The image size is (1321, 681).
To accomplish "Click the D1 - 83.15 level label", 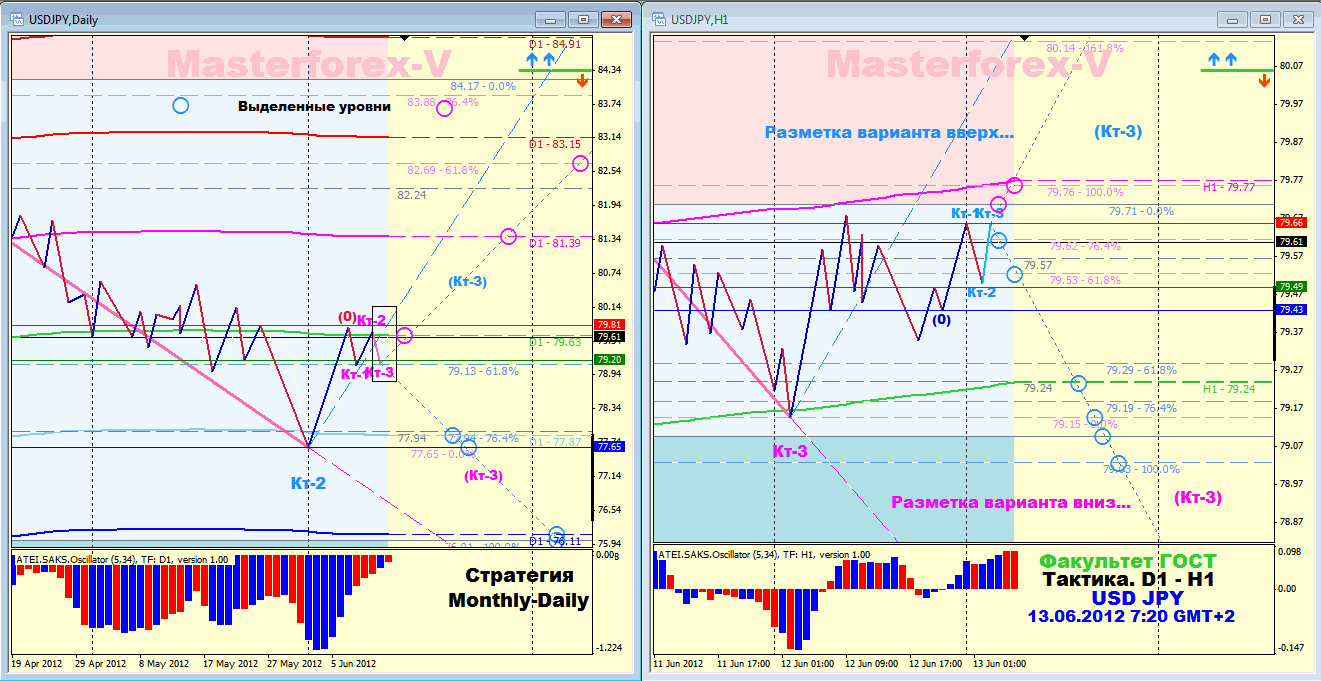I will pos(555,144).
